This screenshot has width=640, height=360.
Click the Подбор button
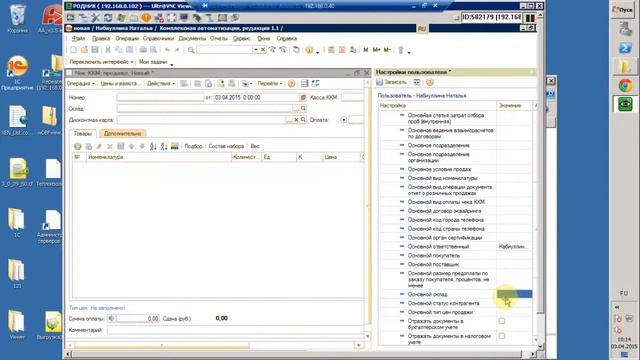pos(193,146)
